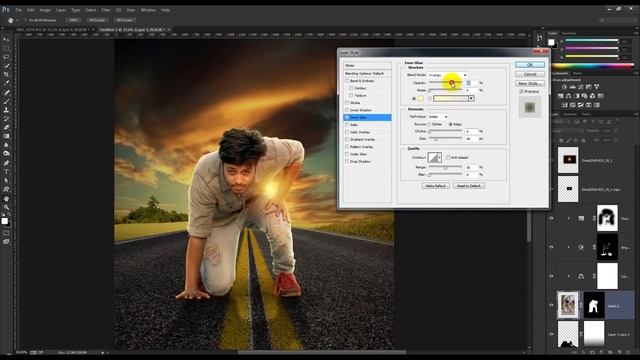The image size is (640, 360).
Task: Open the File menu
Action: pos(18,10)
